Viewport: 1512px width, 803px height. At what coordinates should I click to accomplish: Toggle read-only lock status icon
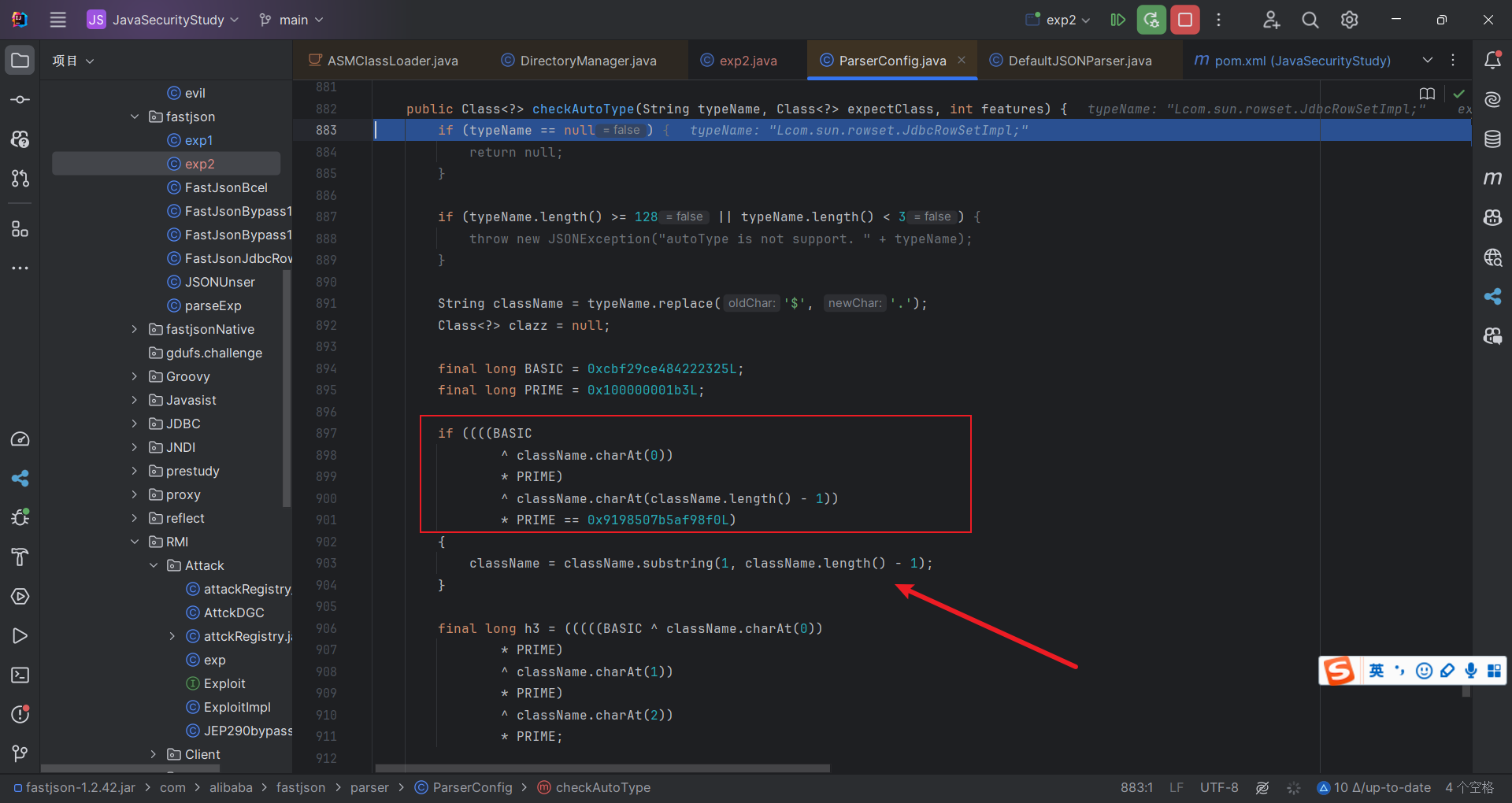point(1262,787)
